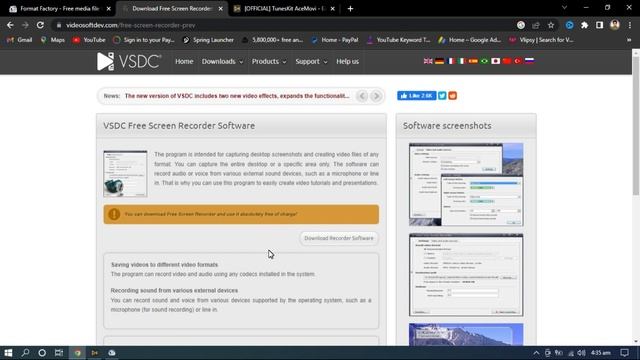Share page via Twitter icon
The height and width of the screenshot is (360, 640).
pos(442,96)
